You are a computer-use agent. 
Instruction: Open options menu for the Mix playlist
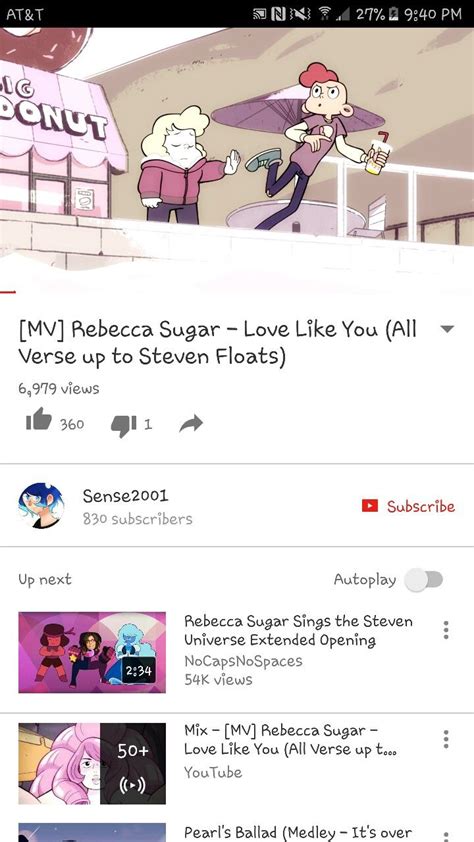446,739
